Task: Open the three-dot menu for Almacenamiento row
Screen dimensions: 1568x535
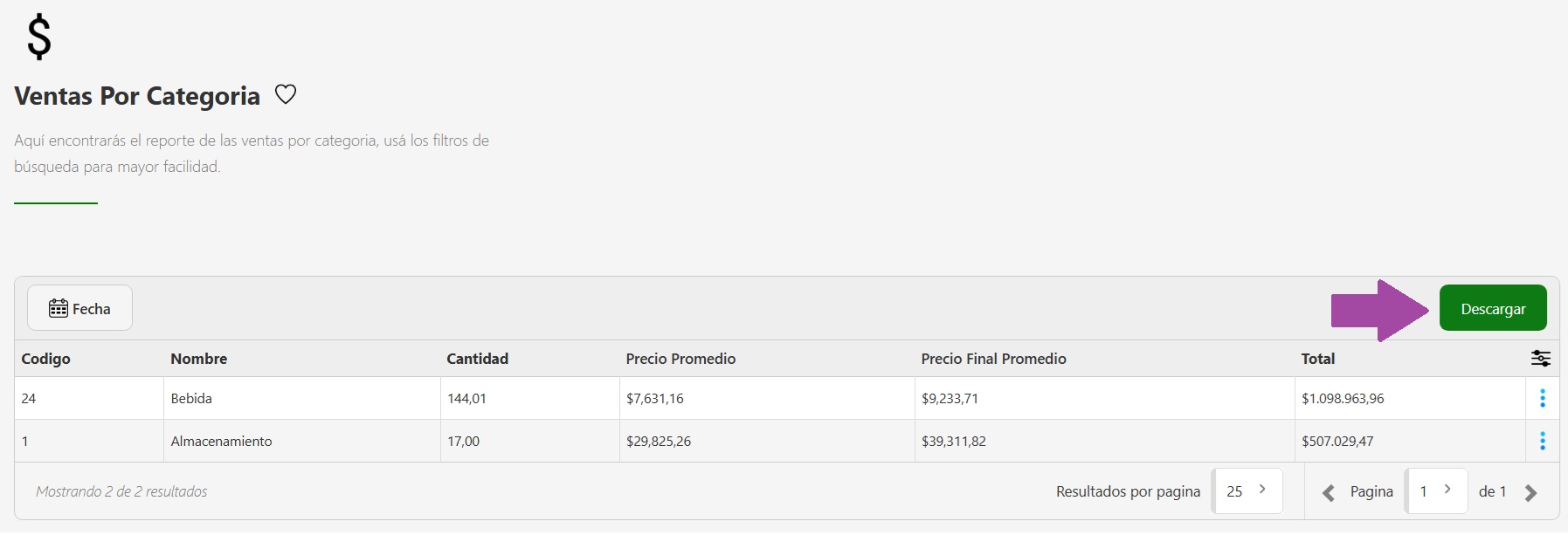Action: [x=1542, y=442]
